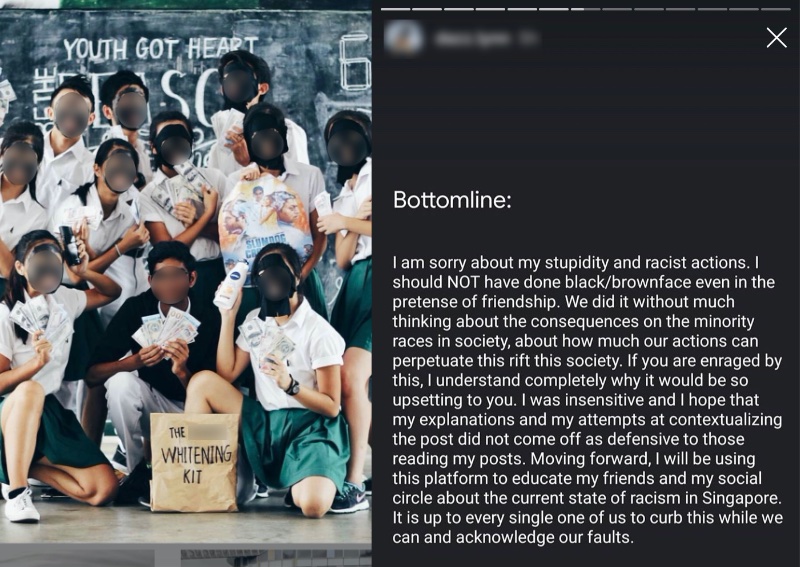Open the blurred username next to avatar
The width and height of the screenshot is (800, 567).
(485, 39)
